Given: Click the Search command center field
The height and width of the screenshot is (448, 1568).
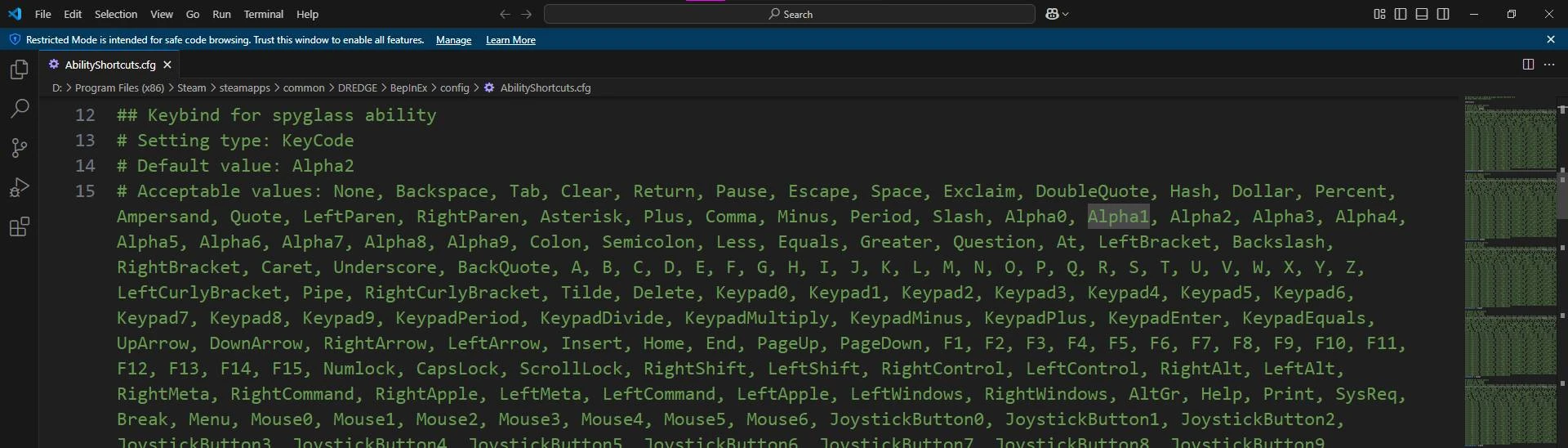Looking at the screenshot, I should [790, 14].
